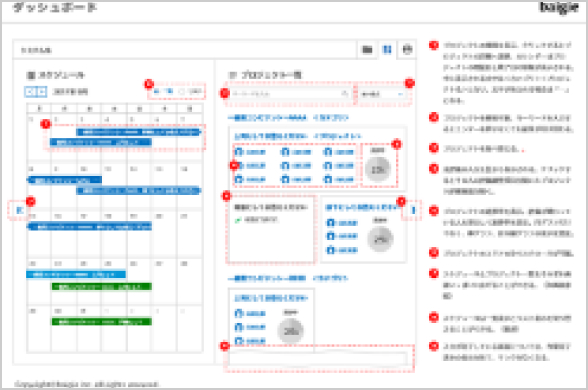Click the progress pie chart in the top project card

[x=378, y=169]
